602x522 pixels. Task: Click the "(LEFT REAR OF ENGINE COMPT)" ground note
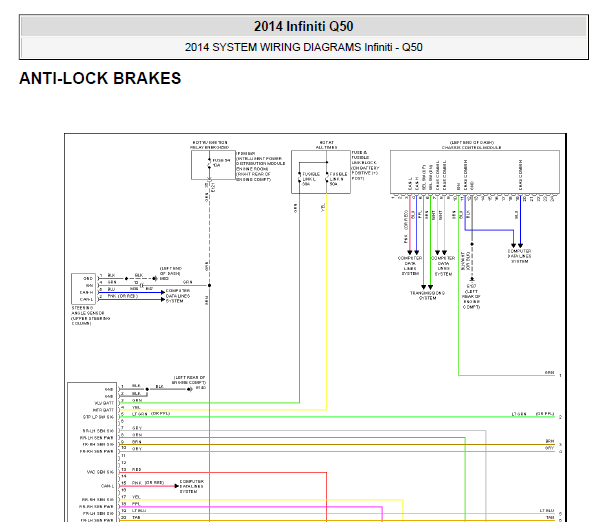point(189,380)
